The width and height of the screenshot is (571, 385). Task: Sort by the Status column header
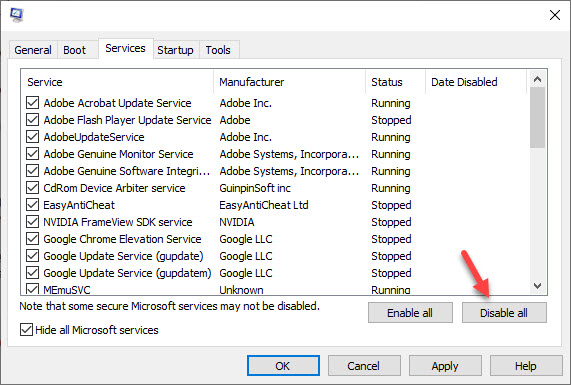pyautogui.click(x=395, y=82)
